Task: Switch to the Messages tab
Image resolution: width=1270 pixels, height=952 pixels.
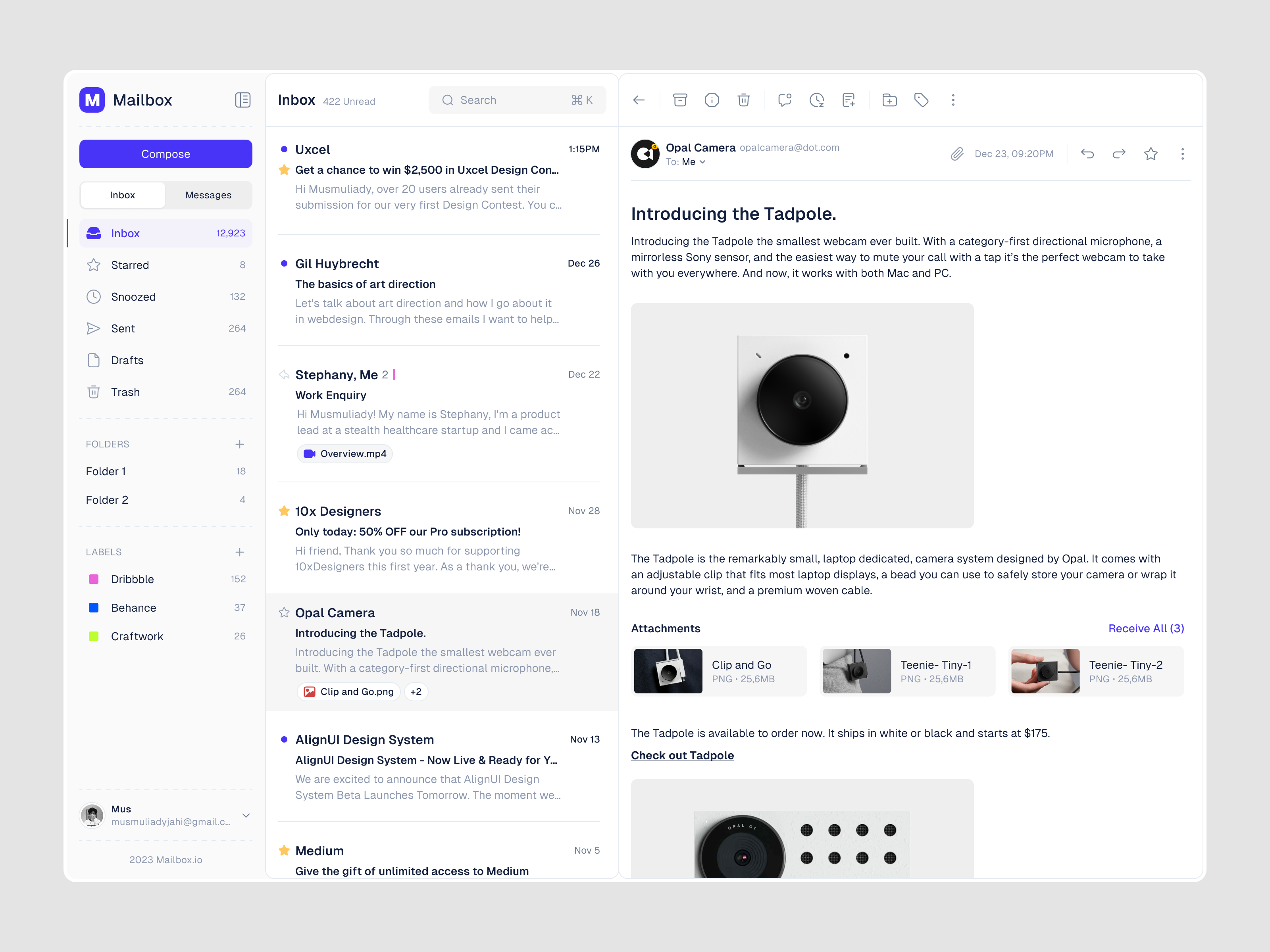Action: pos(208,194)
